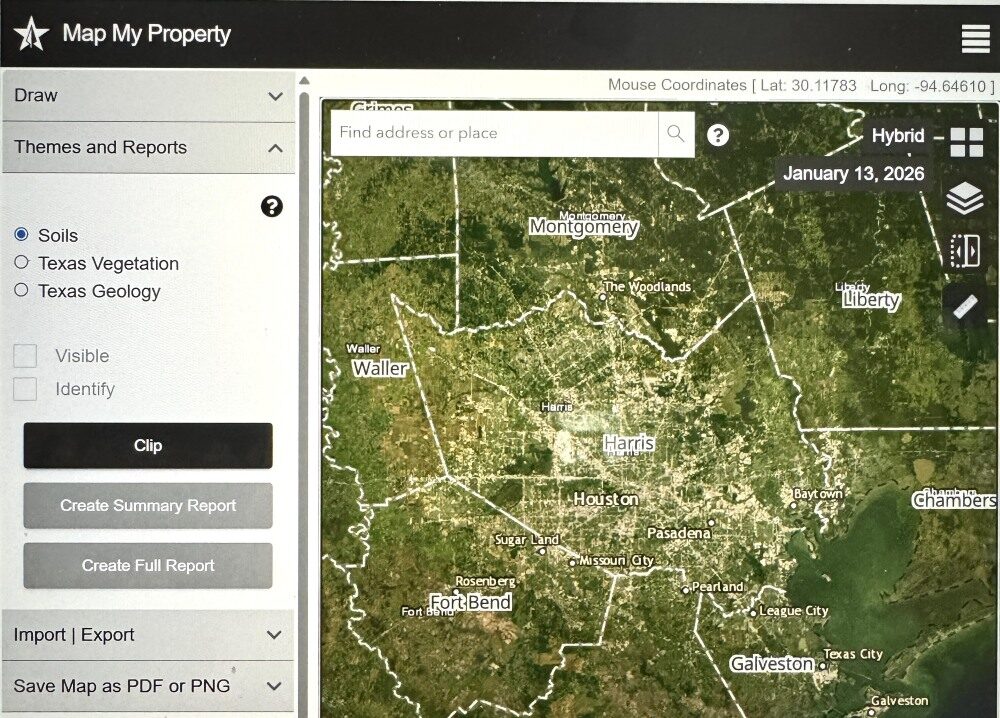Open the basemap gallery grid icon

click(x=966, y=142)
